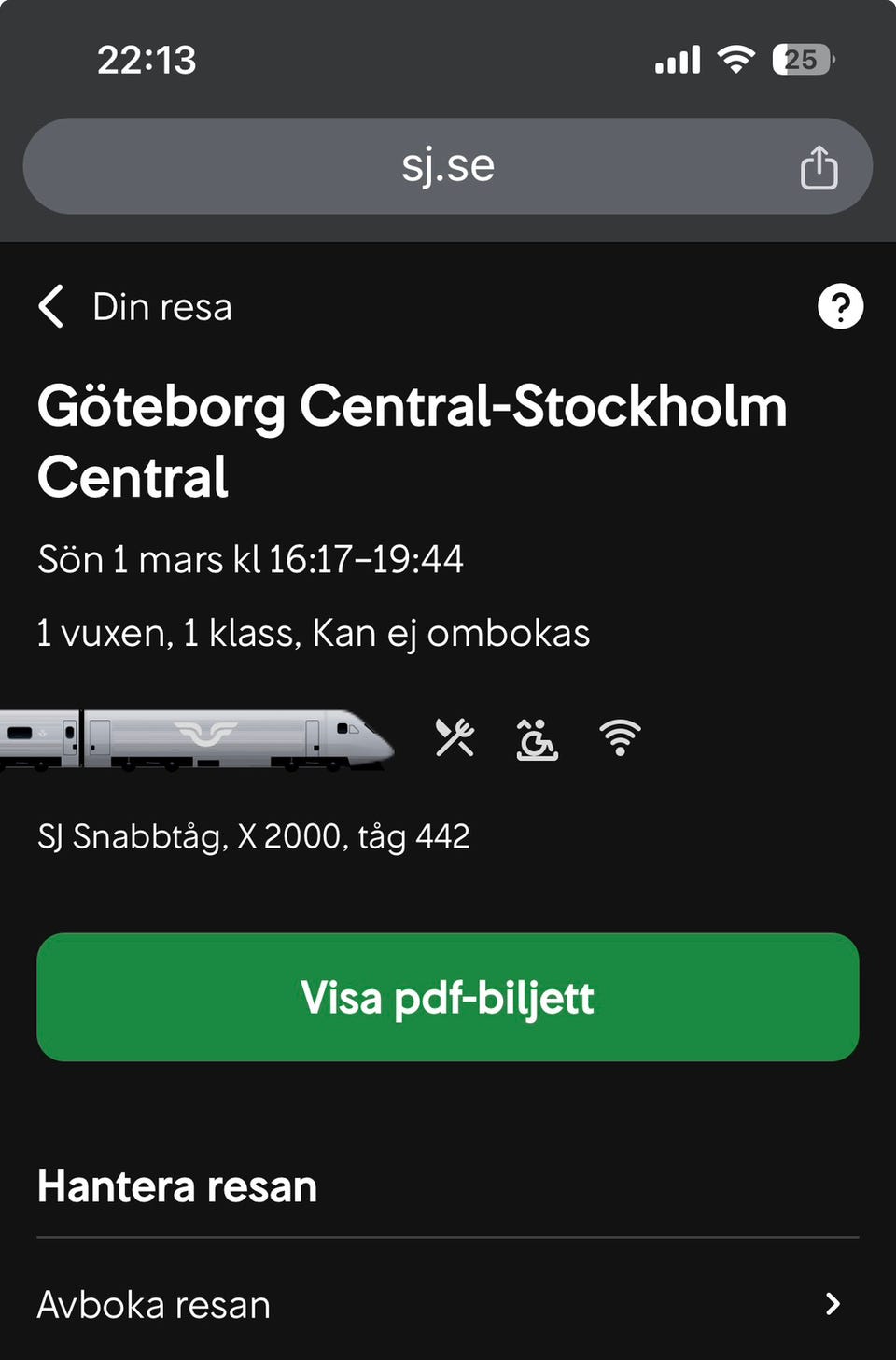This screenshot has width=896, height=1360.
Task: Open help via the question mark icon
Action: [840, 306]
